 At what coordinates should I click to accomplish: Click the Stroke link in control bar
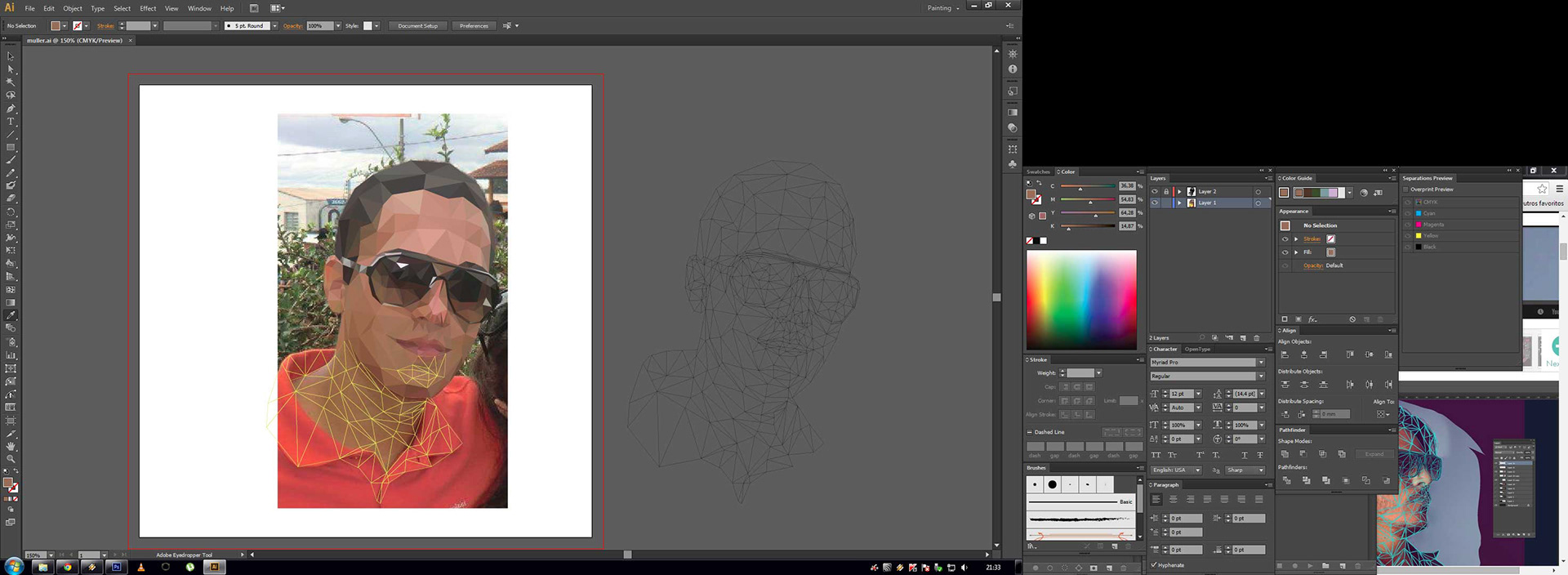pos(105,26)
